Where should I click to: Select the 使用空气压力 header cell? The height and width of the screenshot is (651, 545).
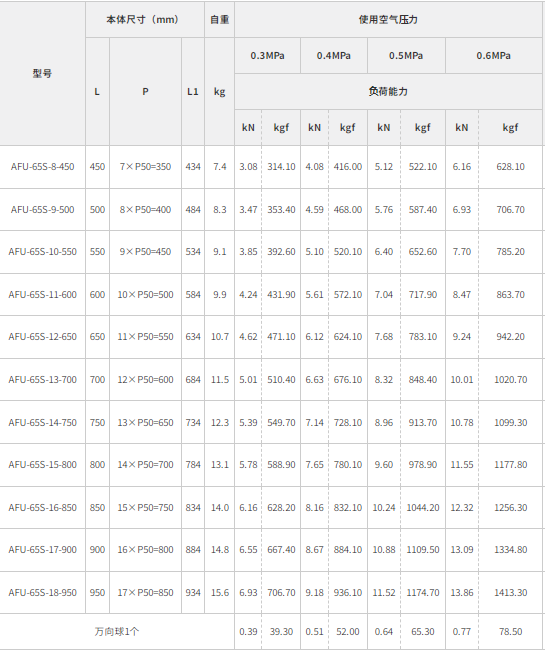pyautogui.click(x=388, y=20)
